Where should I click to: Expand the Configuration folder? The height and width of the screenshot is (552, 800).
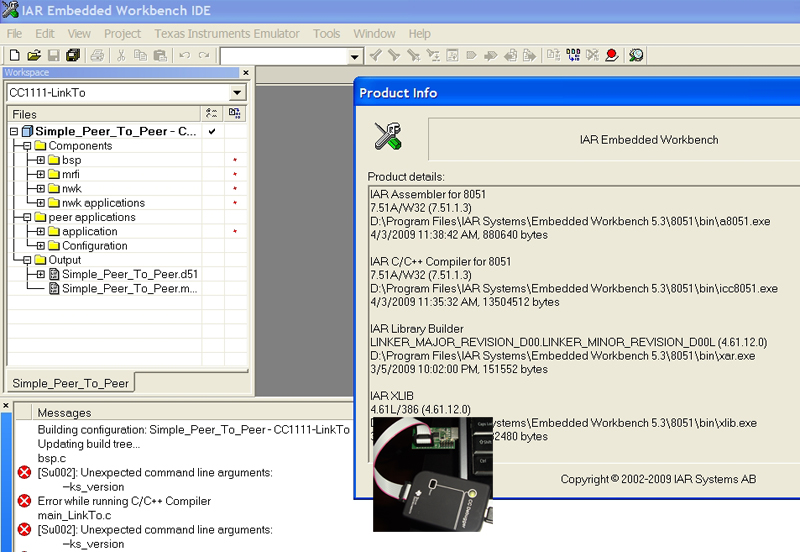(41, 246)
